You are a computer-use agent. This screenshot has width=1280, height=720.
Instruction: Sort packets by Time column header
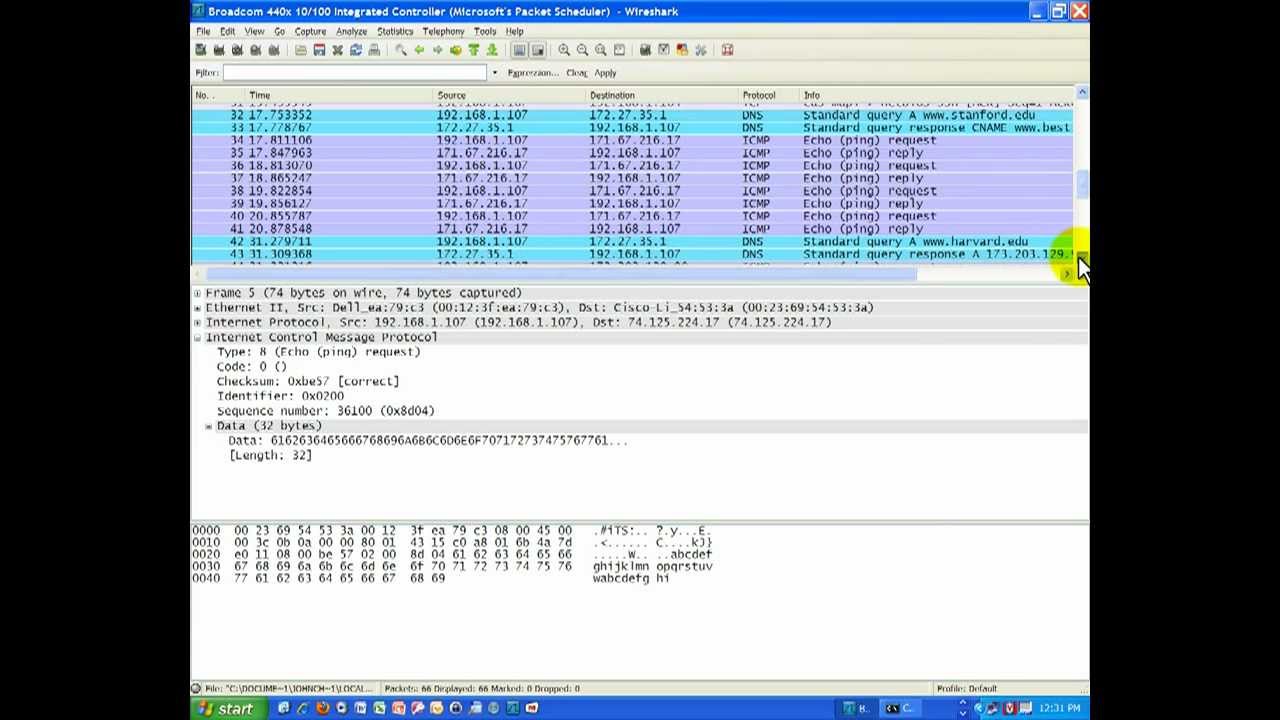(x=339, y=95)
